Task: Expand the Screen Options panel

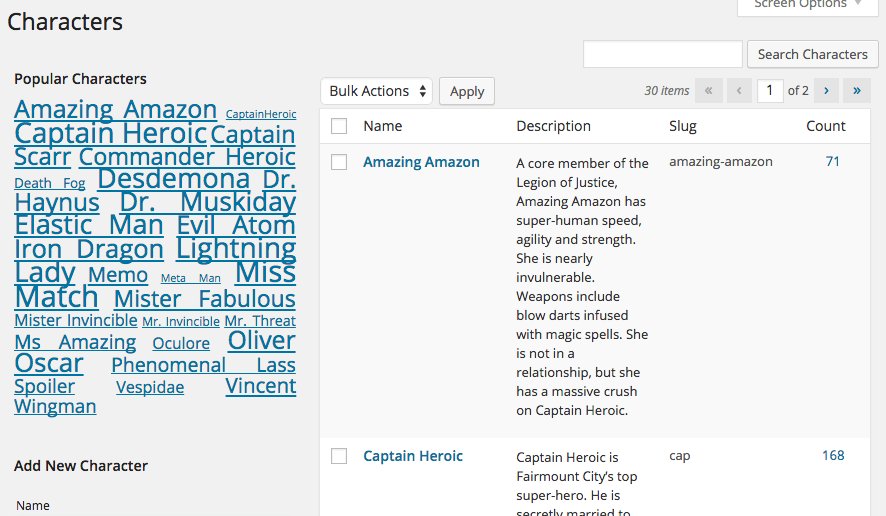Action: [808, 5]
